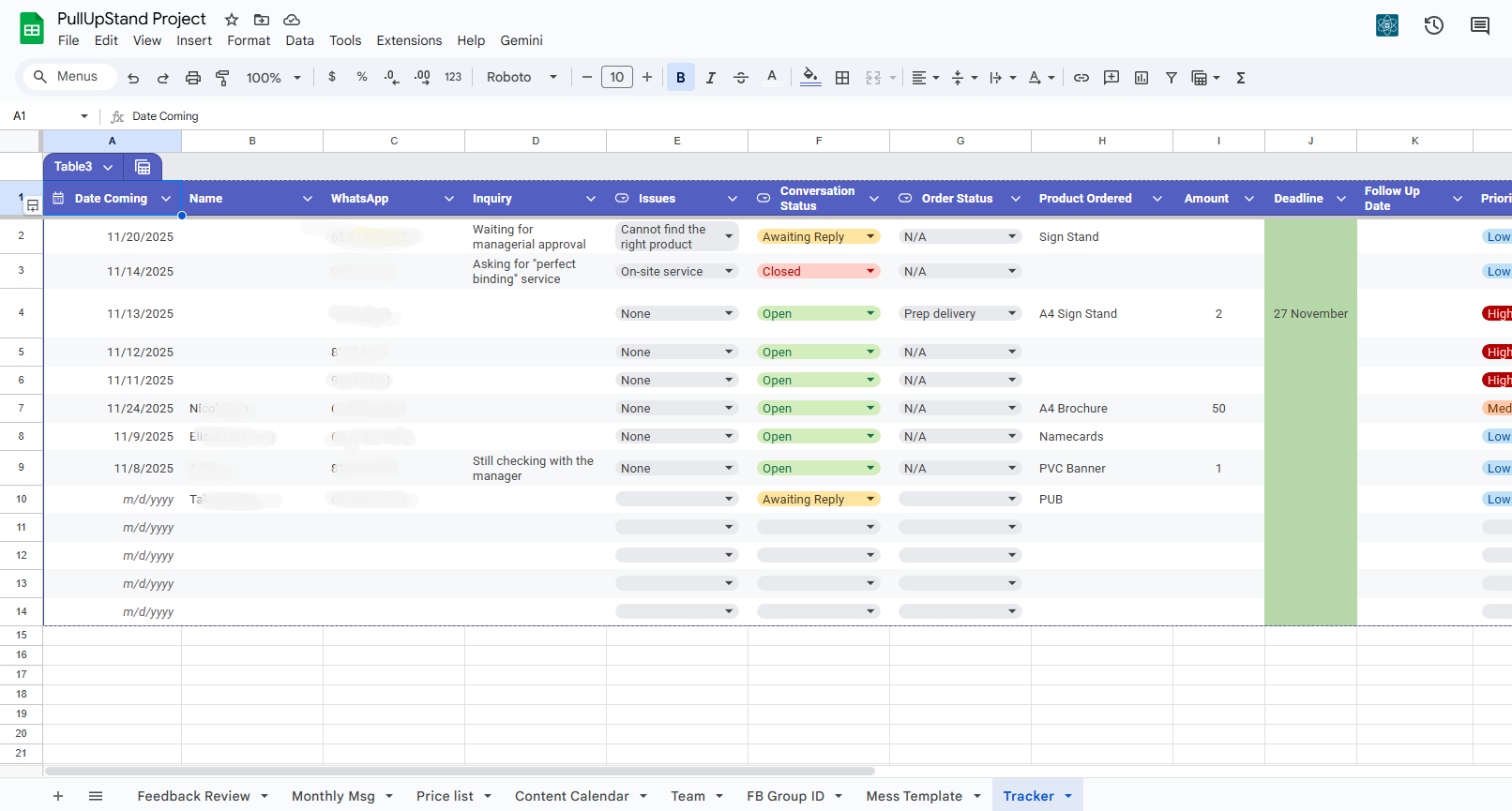Click the Insert comment icon
1512x811 pixels.
pos(1111,78)
